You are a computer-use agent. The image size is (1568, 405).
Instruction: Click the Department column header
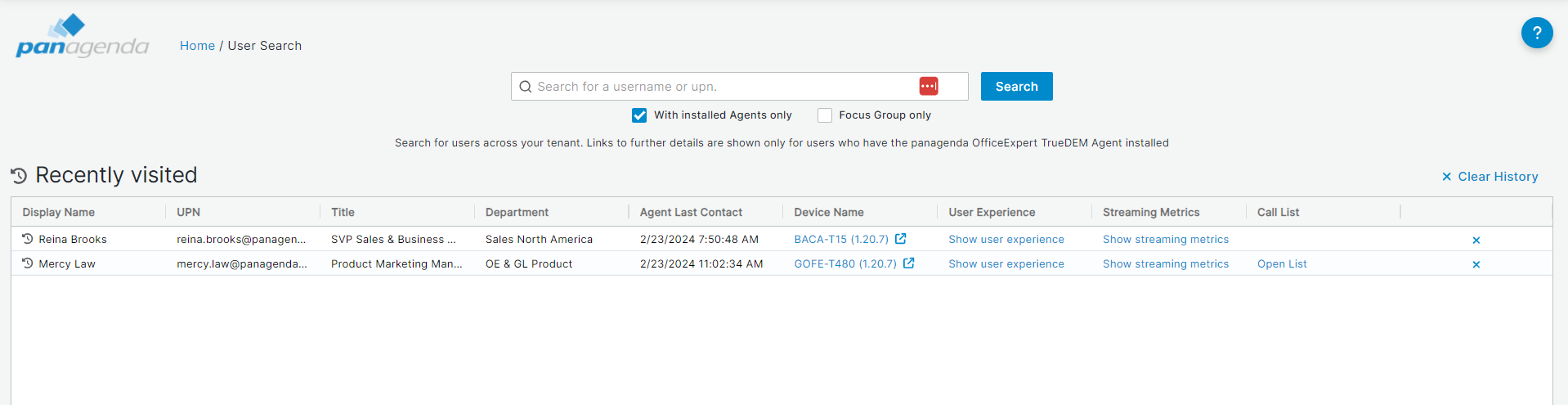click(517, 212)
